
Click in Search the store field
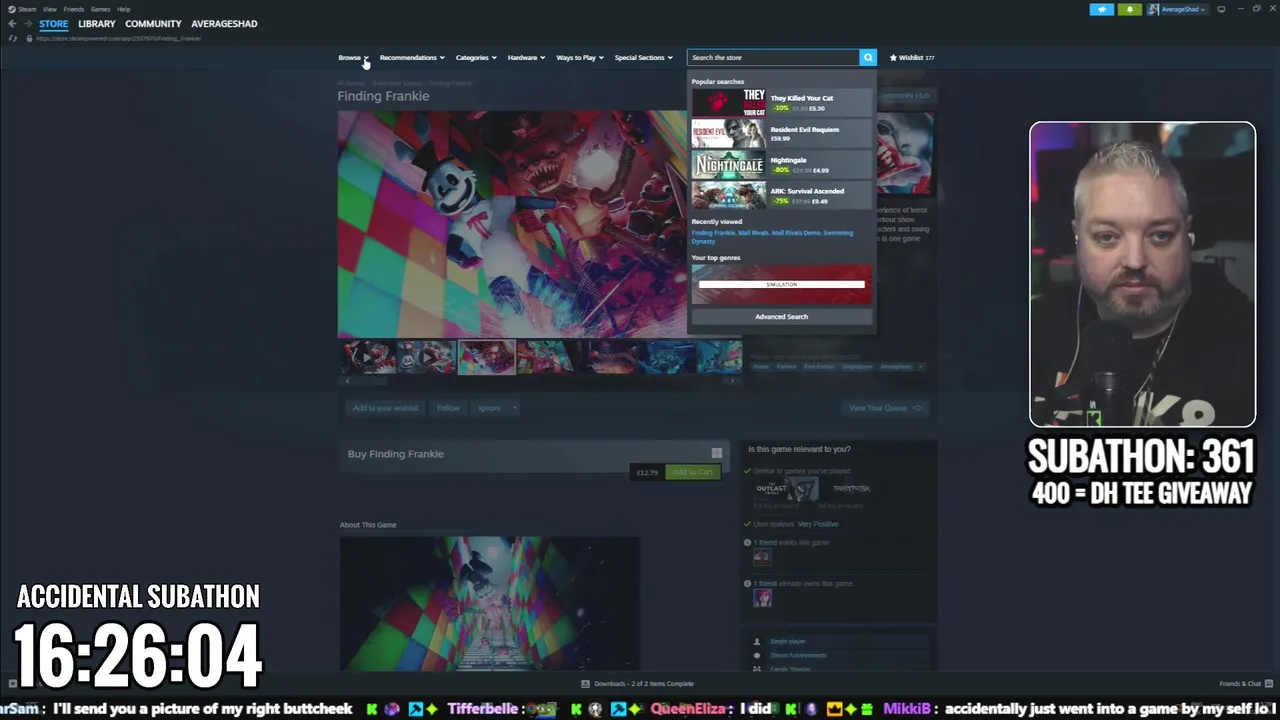pyautogui.click(x=773, y=57)
